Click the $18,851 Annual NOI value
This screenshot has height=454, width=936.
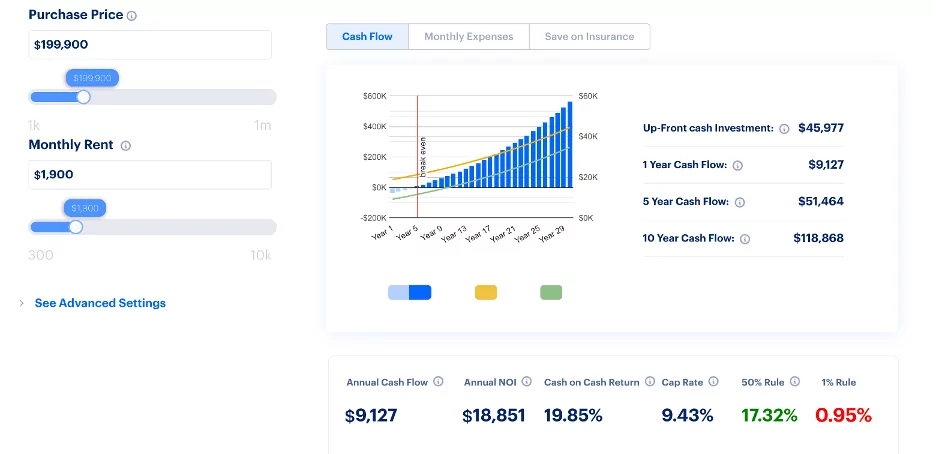pyautogui.click(x=494, y=416)
